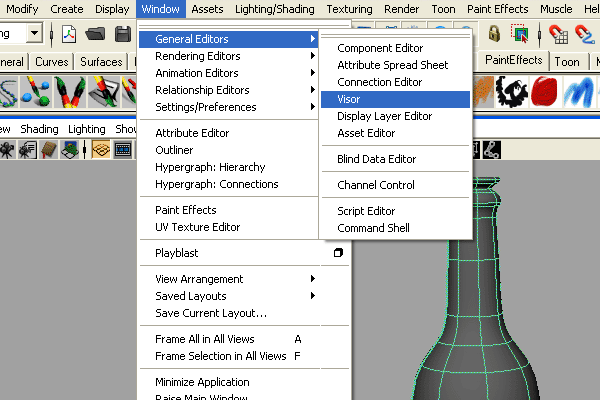Screen dimensions: 600x400
Task: Open the Blind Data Editor
Action: 395,159
